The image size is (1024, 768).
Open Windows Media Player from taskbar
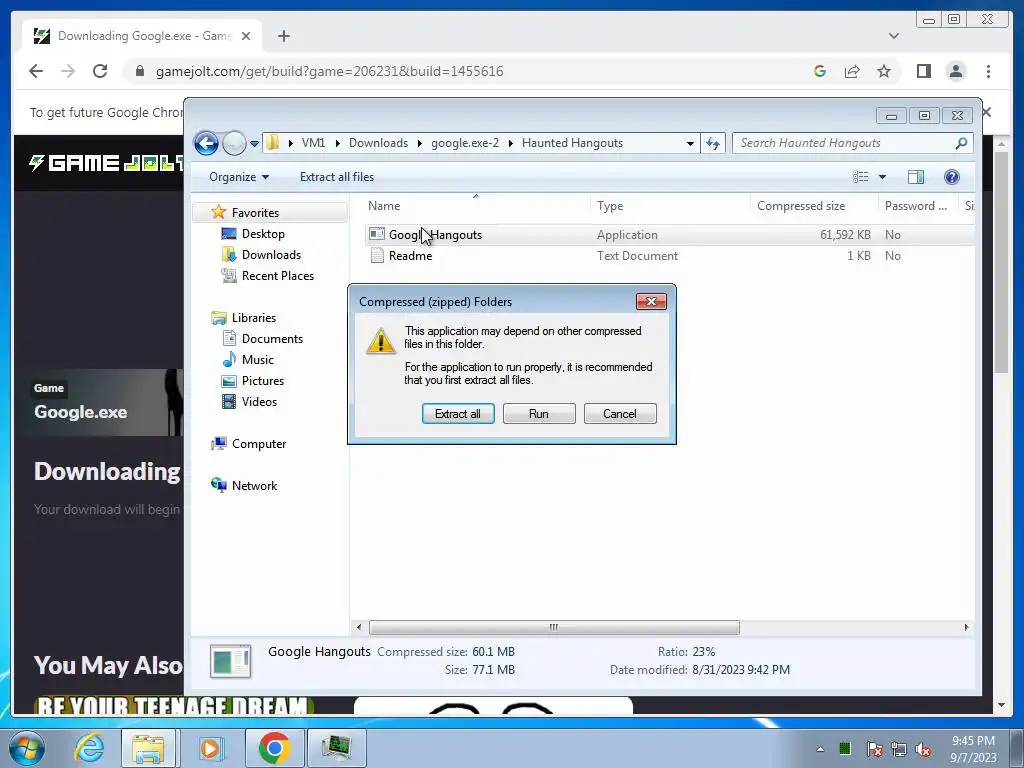210,748
